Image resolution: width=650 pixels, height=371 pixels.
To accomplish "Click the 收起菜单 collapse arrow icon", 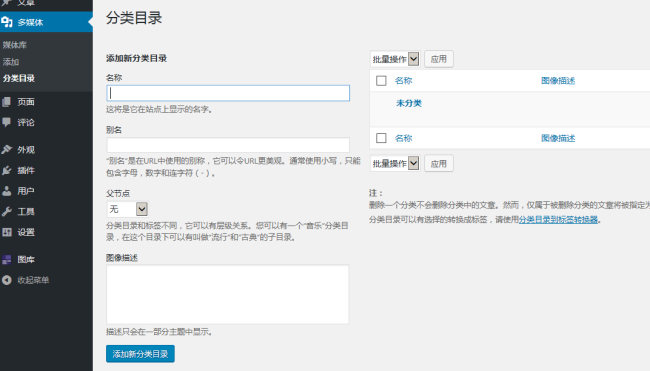I will (6, 280).
